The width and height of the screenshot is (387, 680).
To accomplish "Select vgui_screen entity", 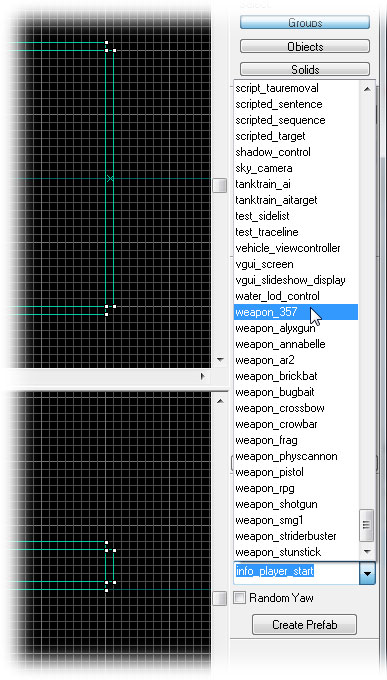I will [296, 264].
